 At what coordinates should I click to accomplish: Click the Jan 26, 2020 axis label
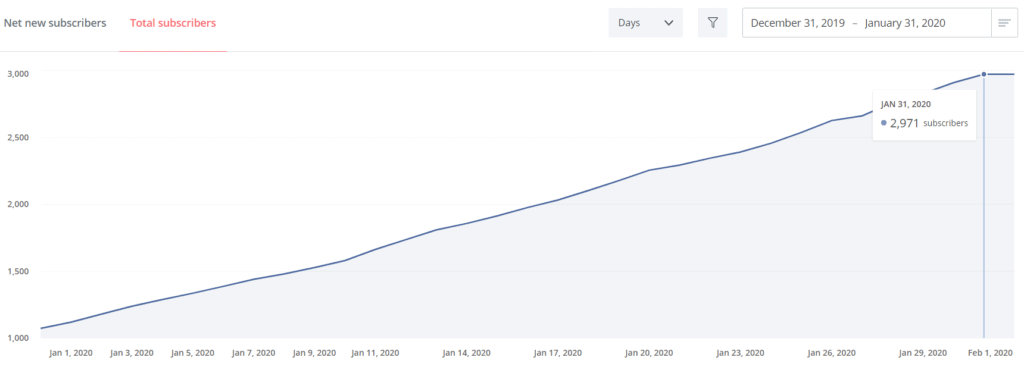pyautogui.click(x=831, y=353)
